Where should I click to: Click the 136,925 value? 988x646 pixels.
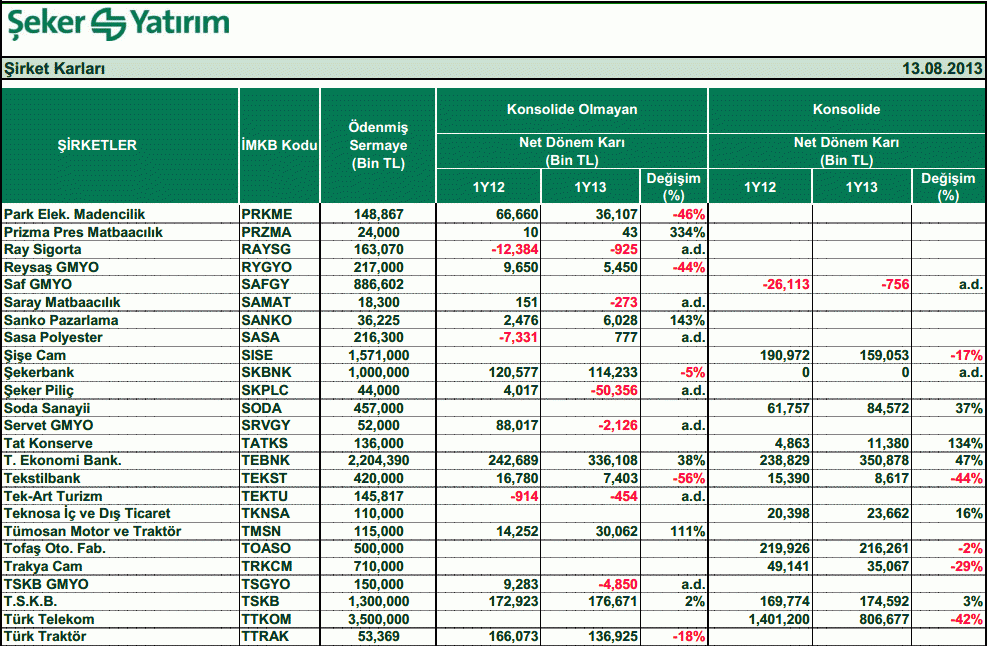click(612, 637)
